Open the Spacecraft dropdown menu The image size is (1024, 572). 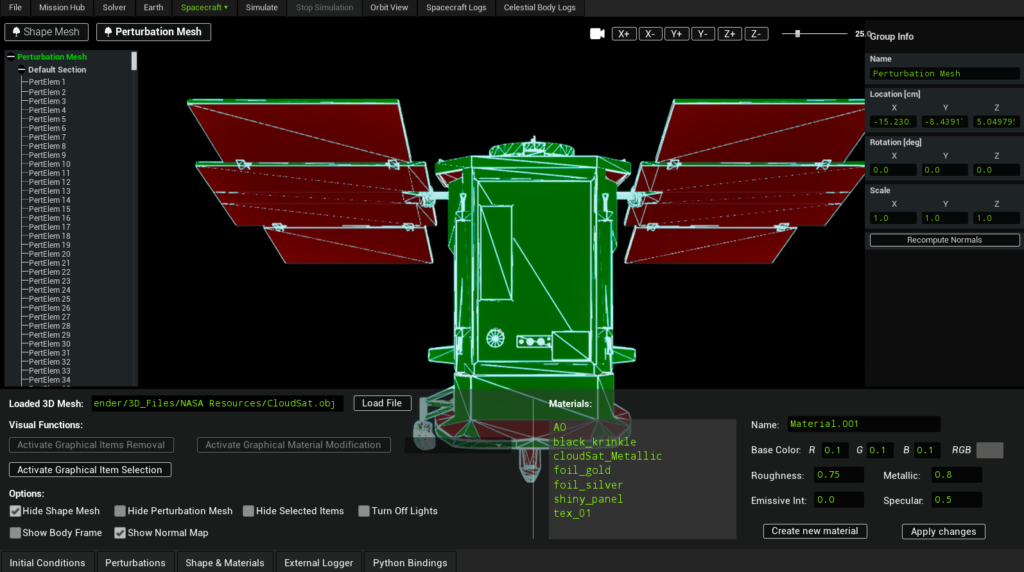[204, 7]
